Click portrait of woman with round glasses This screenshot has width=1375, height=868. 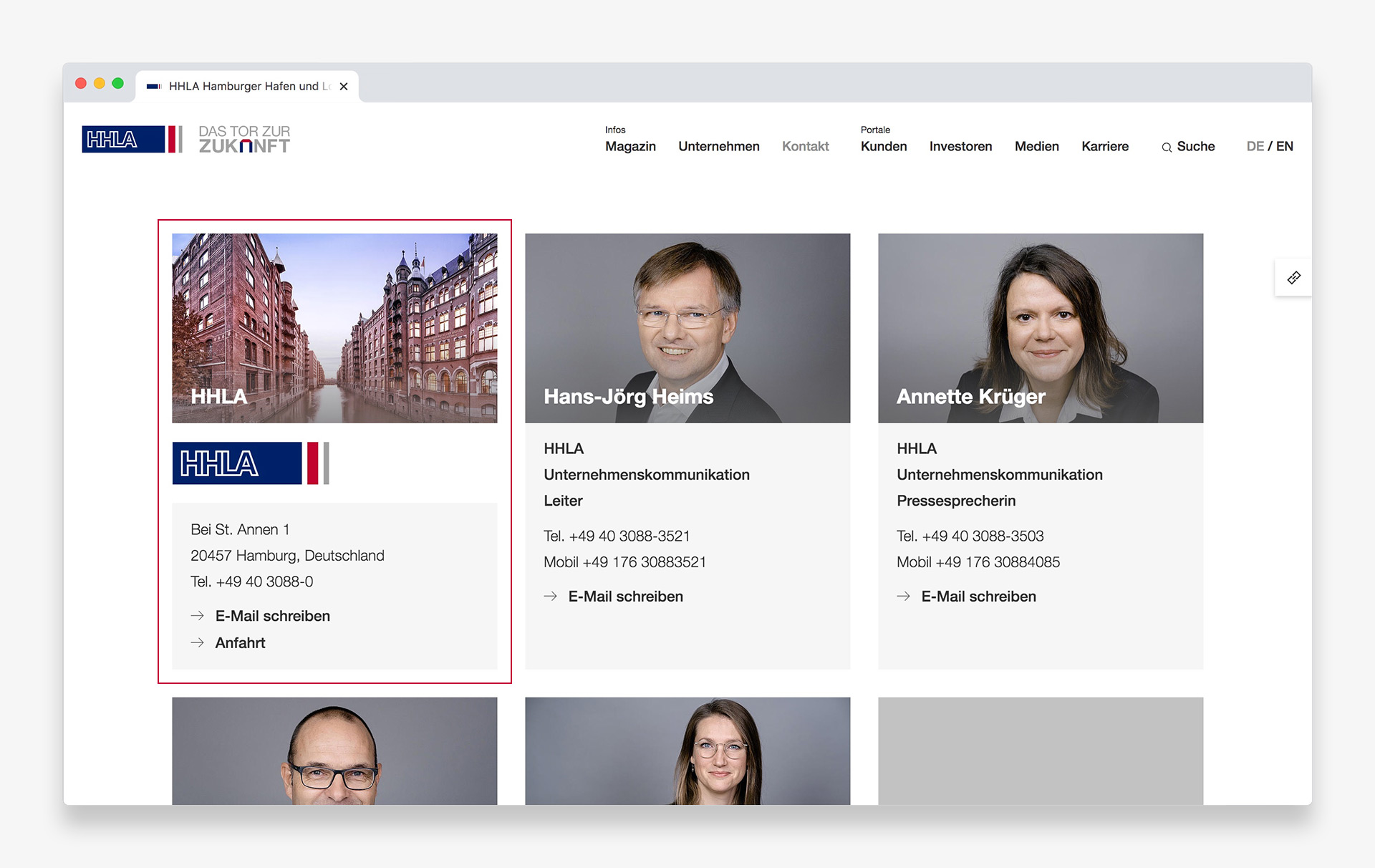[687, 751]
